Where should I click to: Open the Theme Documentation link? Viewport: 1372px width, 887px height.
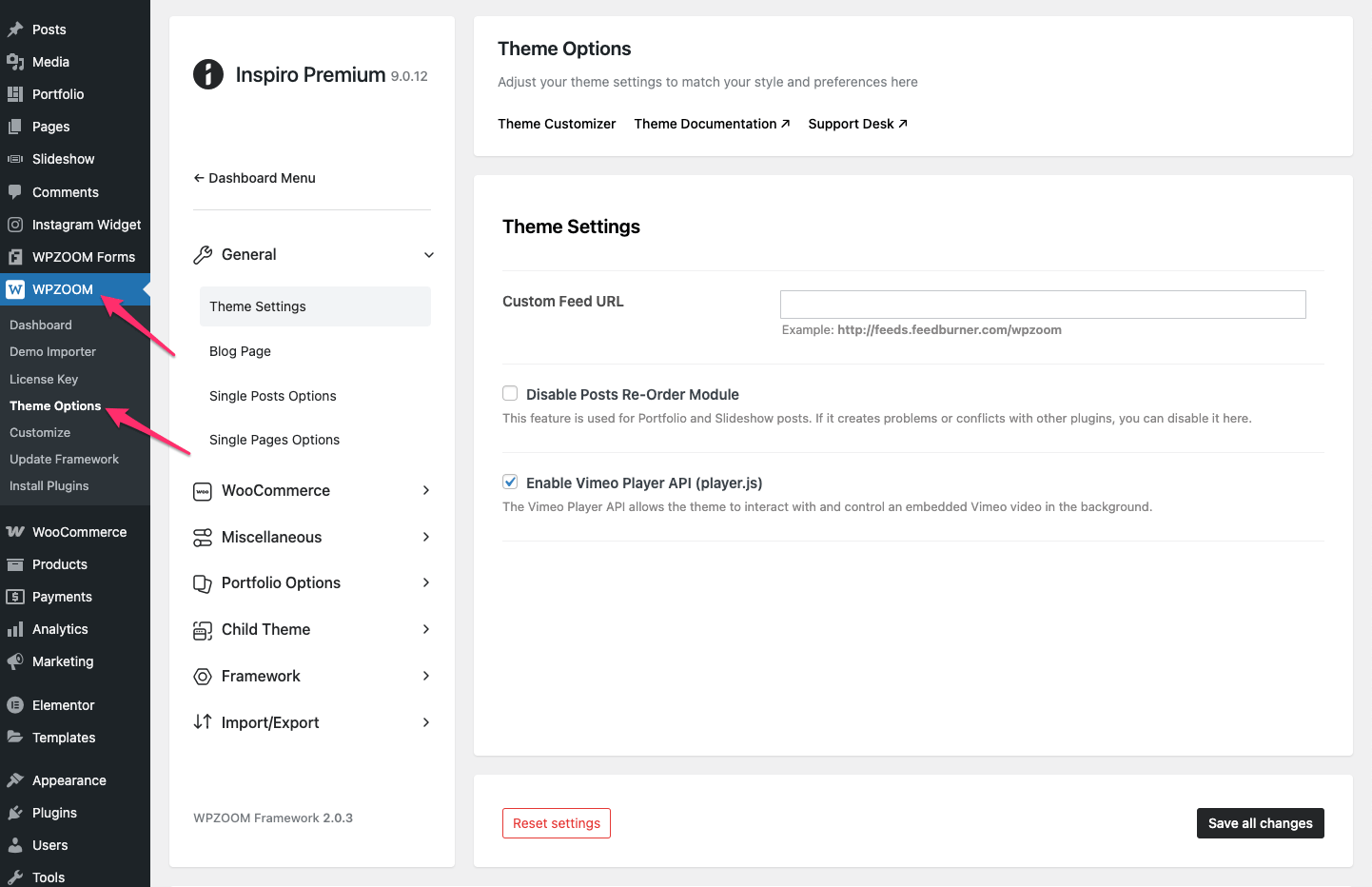[x=712, y=124]
